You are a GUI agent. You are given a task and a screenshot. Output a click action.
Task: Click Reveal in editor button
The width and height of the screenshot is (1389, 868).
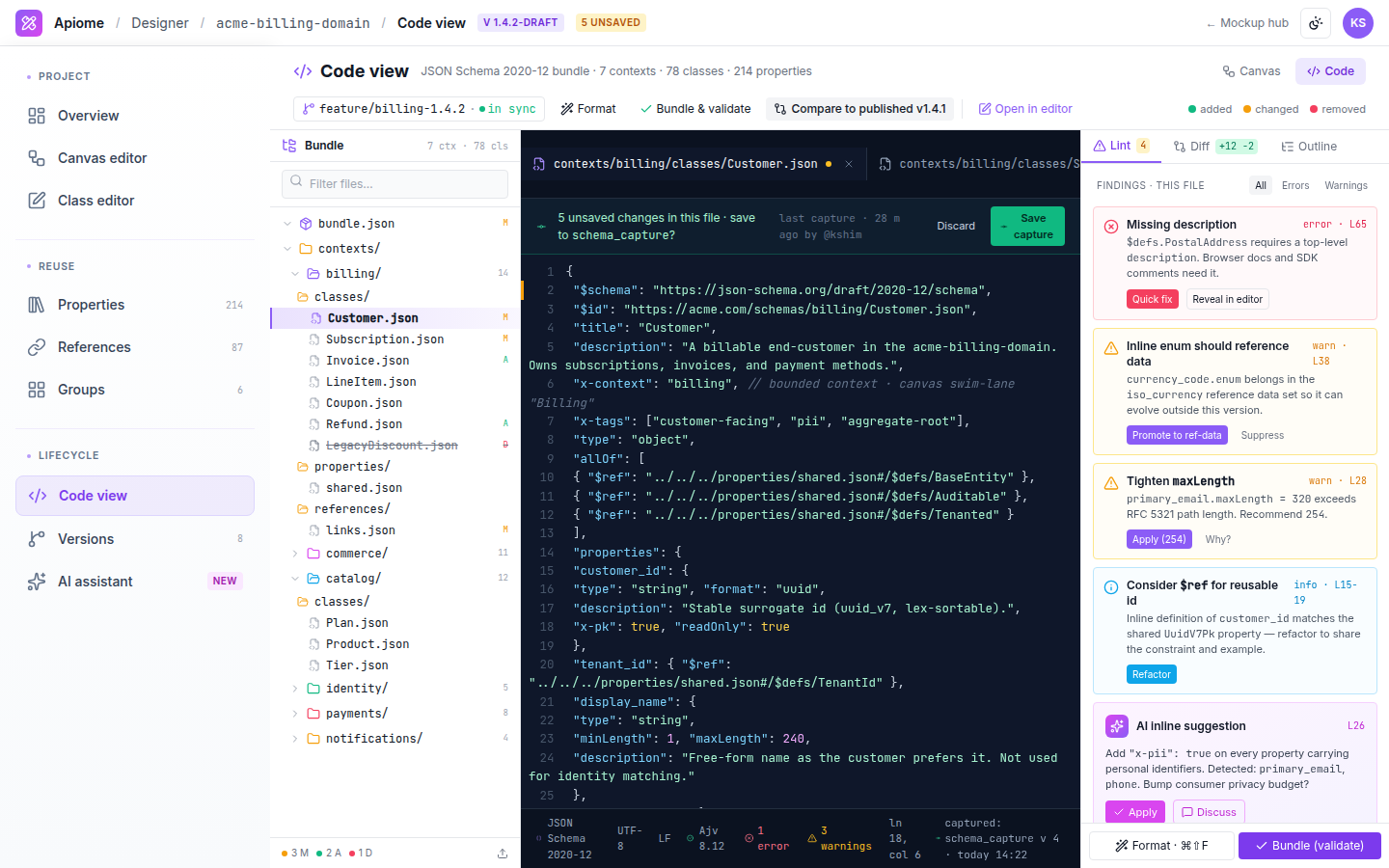tap(1227, 299)
